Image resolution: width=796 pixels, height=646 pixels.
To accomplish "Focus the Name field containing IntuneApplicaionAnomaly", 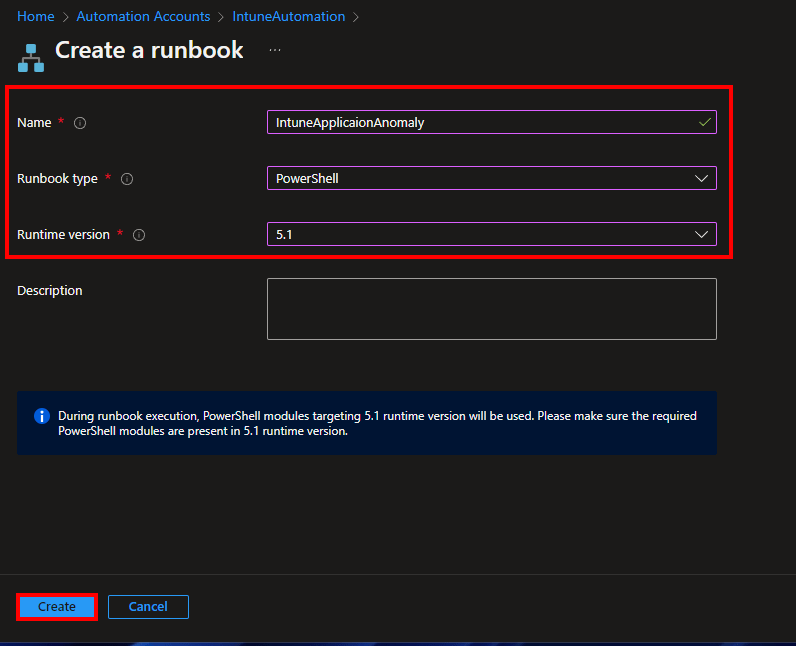I will [480, 122].
